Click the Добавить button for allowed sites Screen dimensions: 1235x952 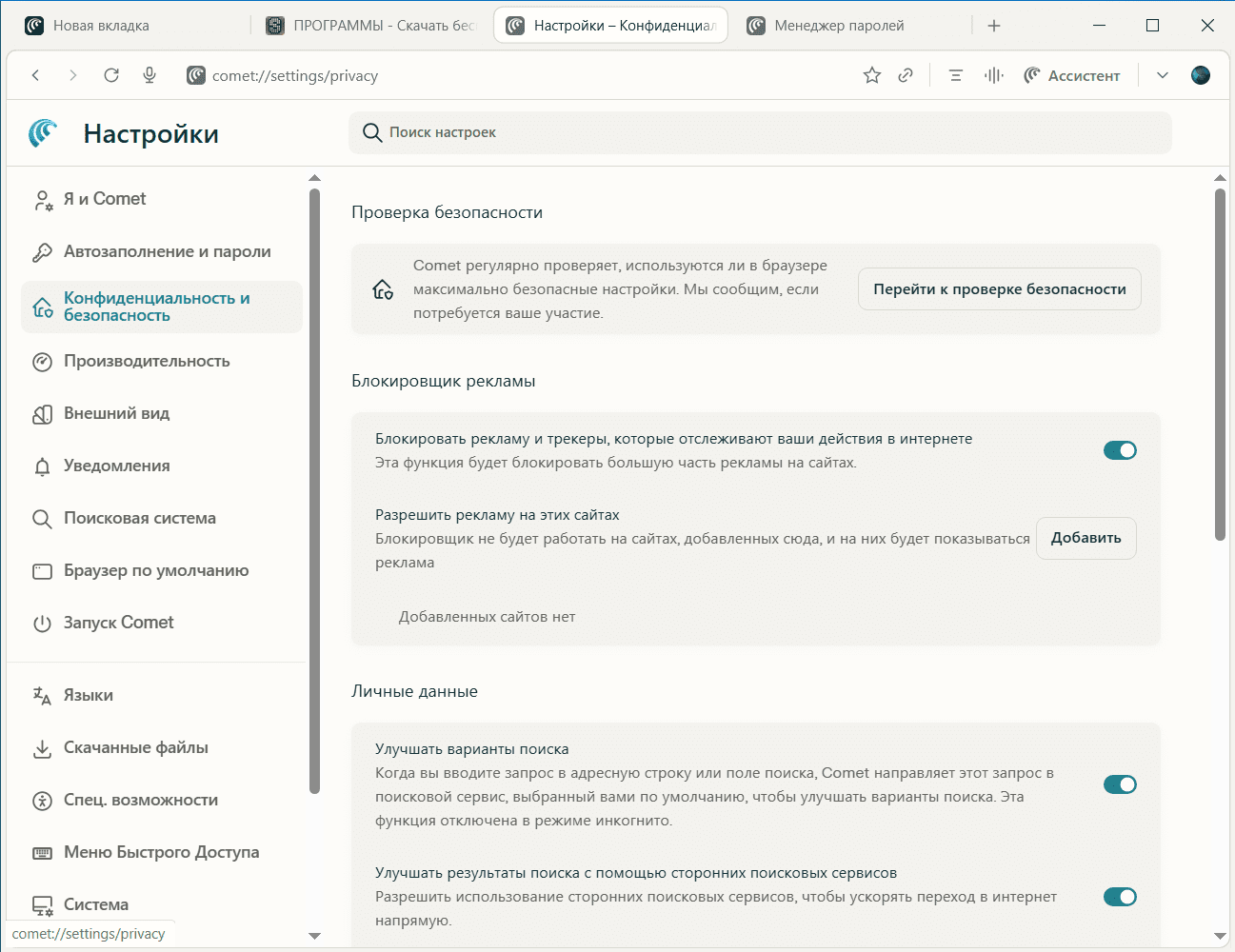click(1086, 538)
